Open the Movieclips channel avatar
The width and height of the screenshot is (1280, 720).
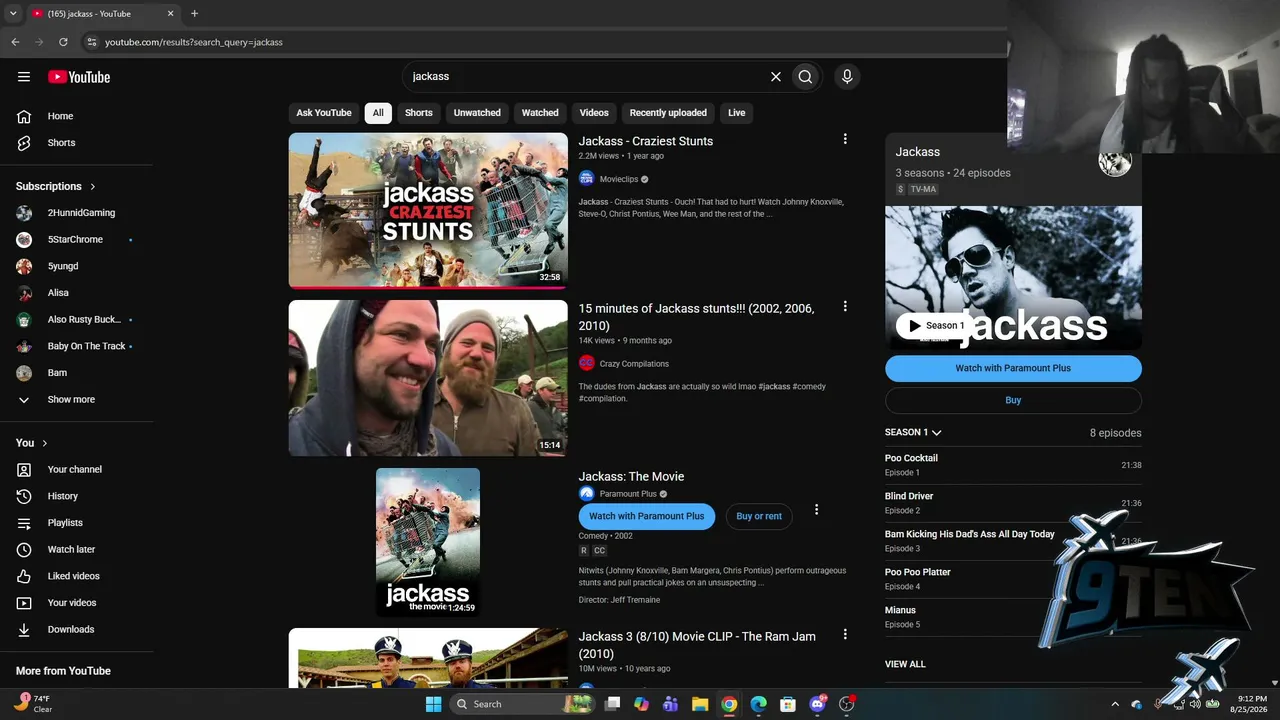(x=587, y=179)
